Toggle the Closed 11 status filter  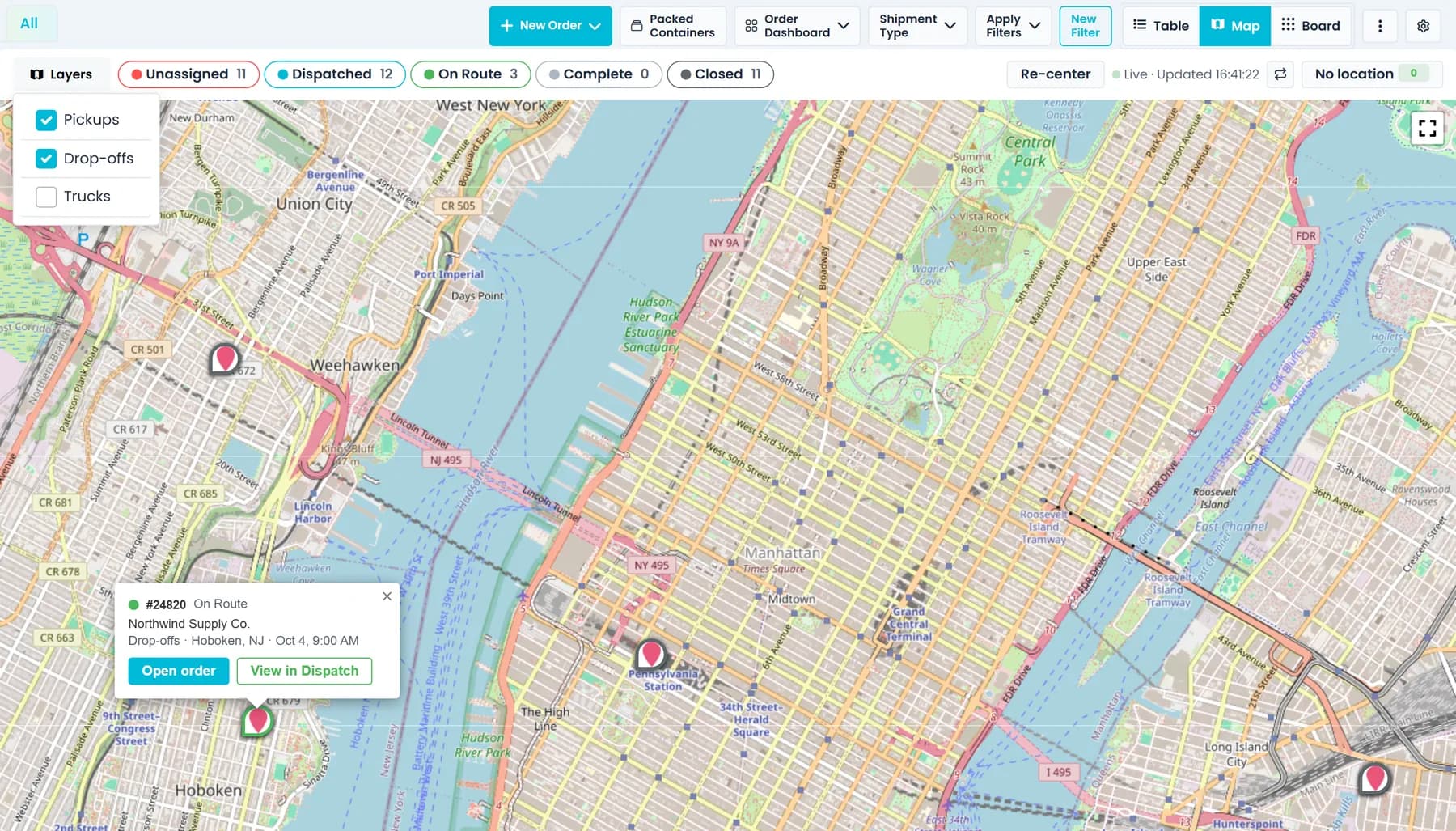(x=720, y=74)
